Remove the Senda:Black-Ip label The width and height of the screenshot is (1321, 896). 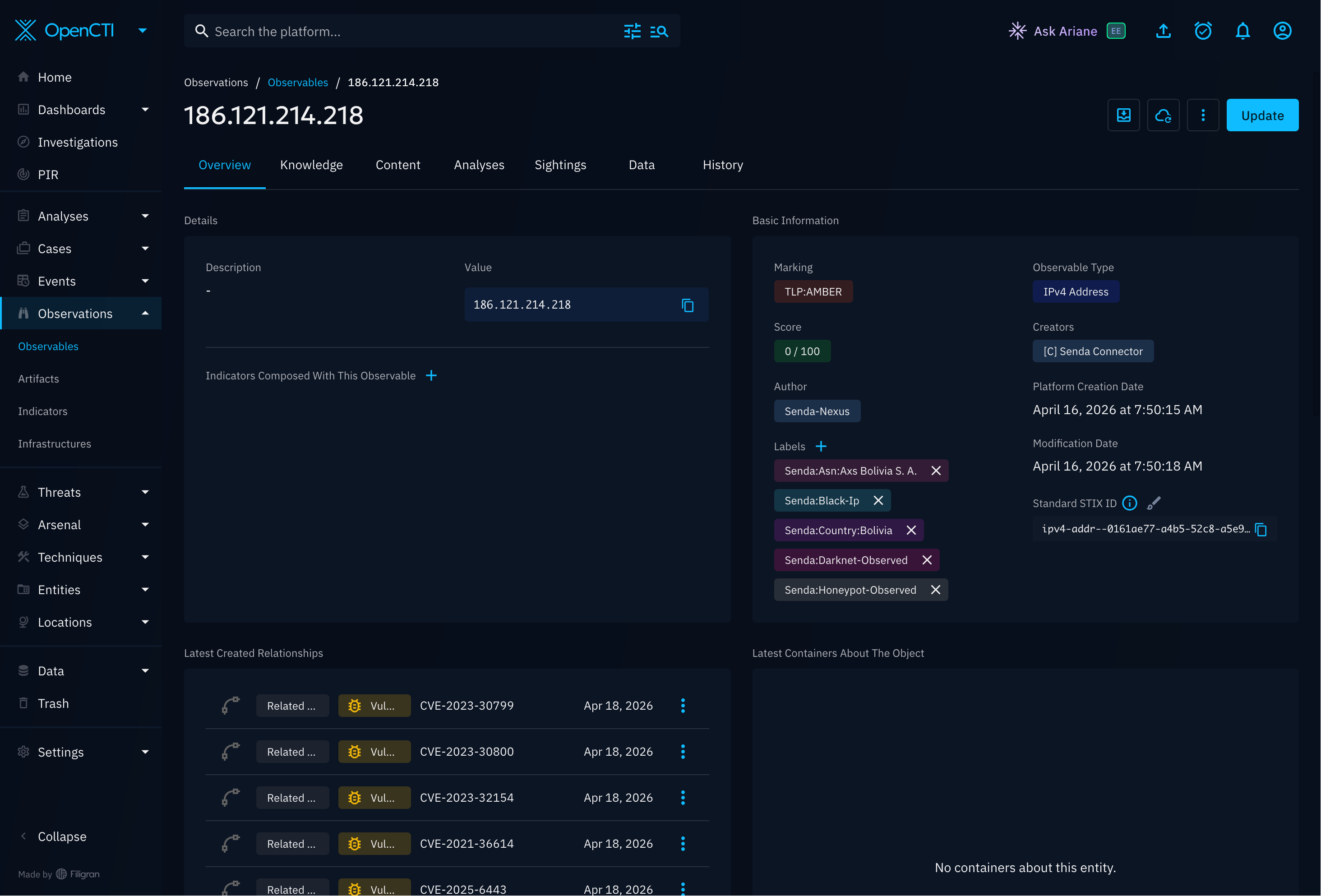(x=878, y=500)
